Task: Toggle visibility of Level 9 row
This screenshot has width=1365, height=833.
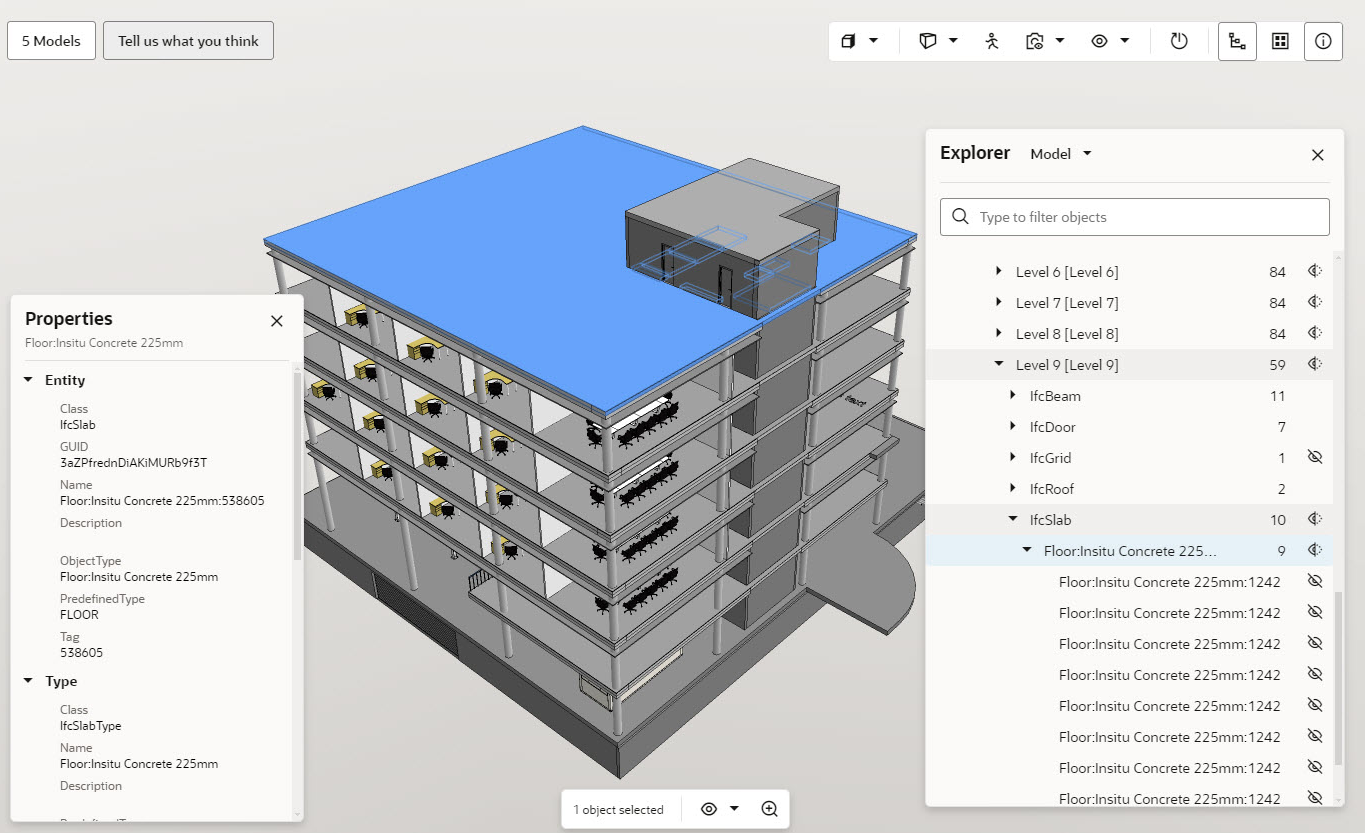Action: pyautogui.click(x=1315, y=364)
